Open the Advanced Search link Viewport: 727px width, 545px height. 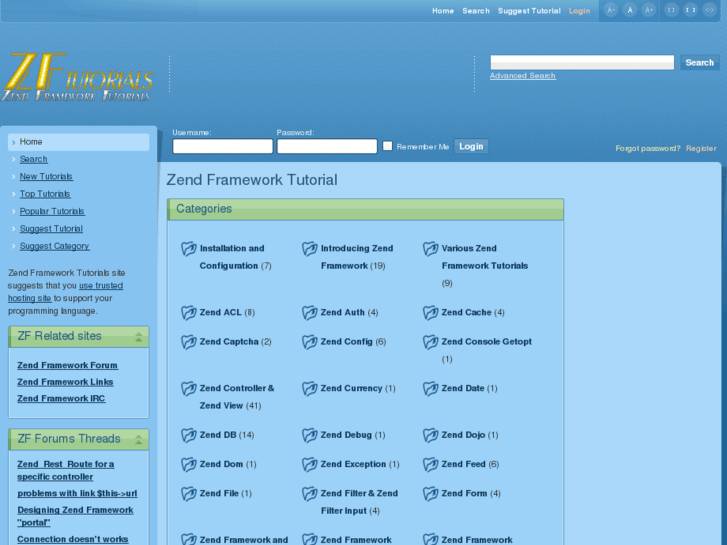point(523,76)
